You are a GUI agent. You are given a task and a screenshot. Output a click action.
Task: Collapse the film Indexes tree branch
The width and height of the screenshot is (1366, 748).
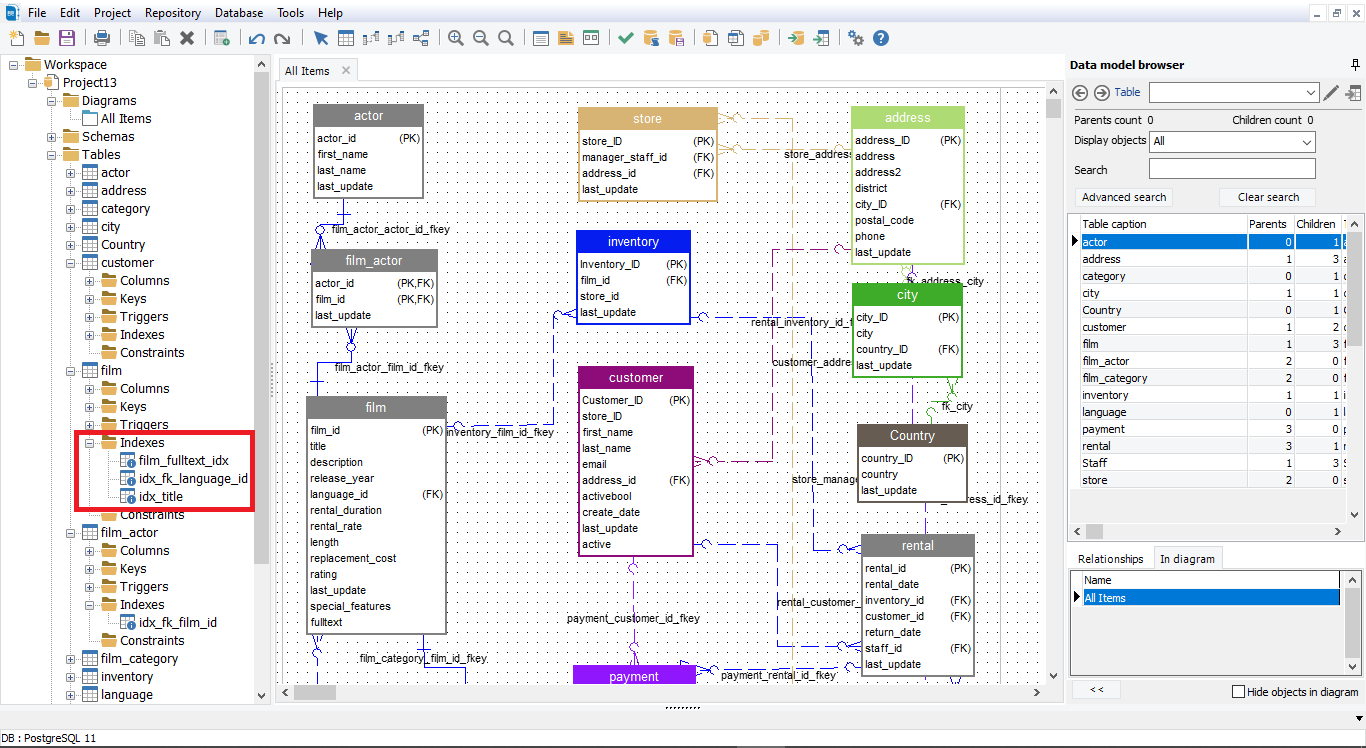[88, 442]
